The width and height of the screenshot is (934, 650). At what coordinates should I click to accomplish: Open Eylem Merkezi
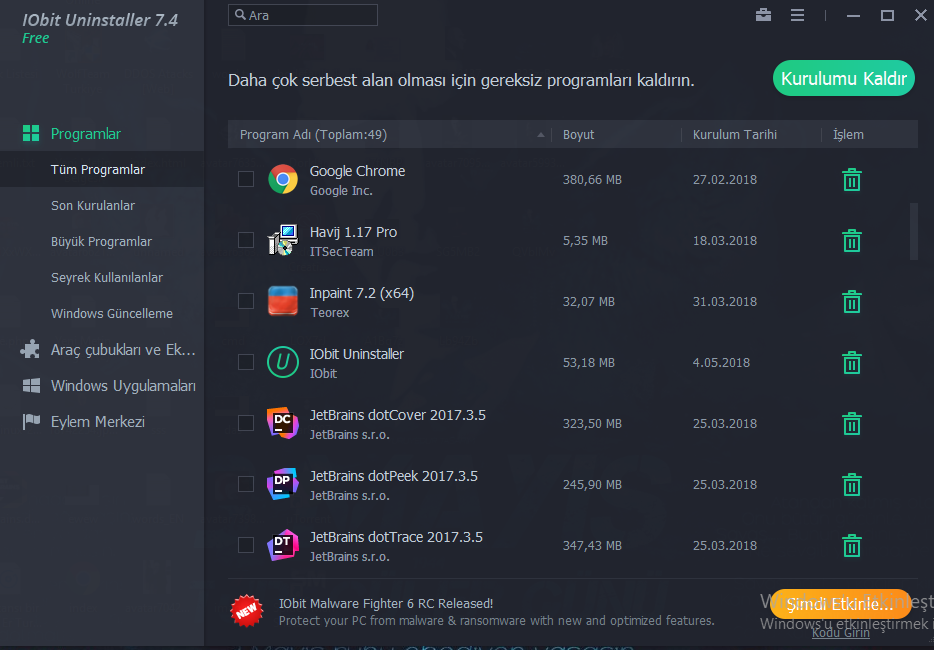click(98, 422)
